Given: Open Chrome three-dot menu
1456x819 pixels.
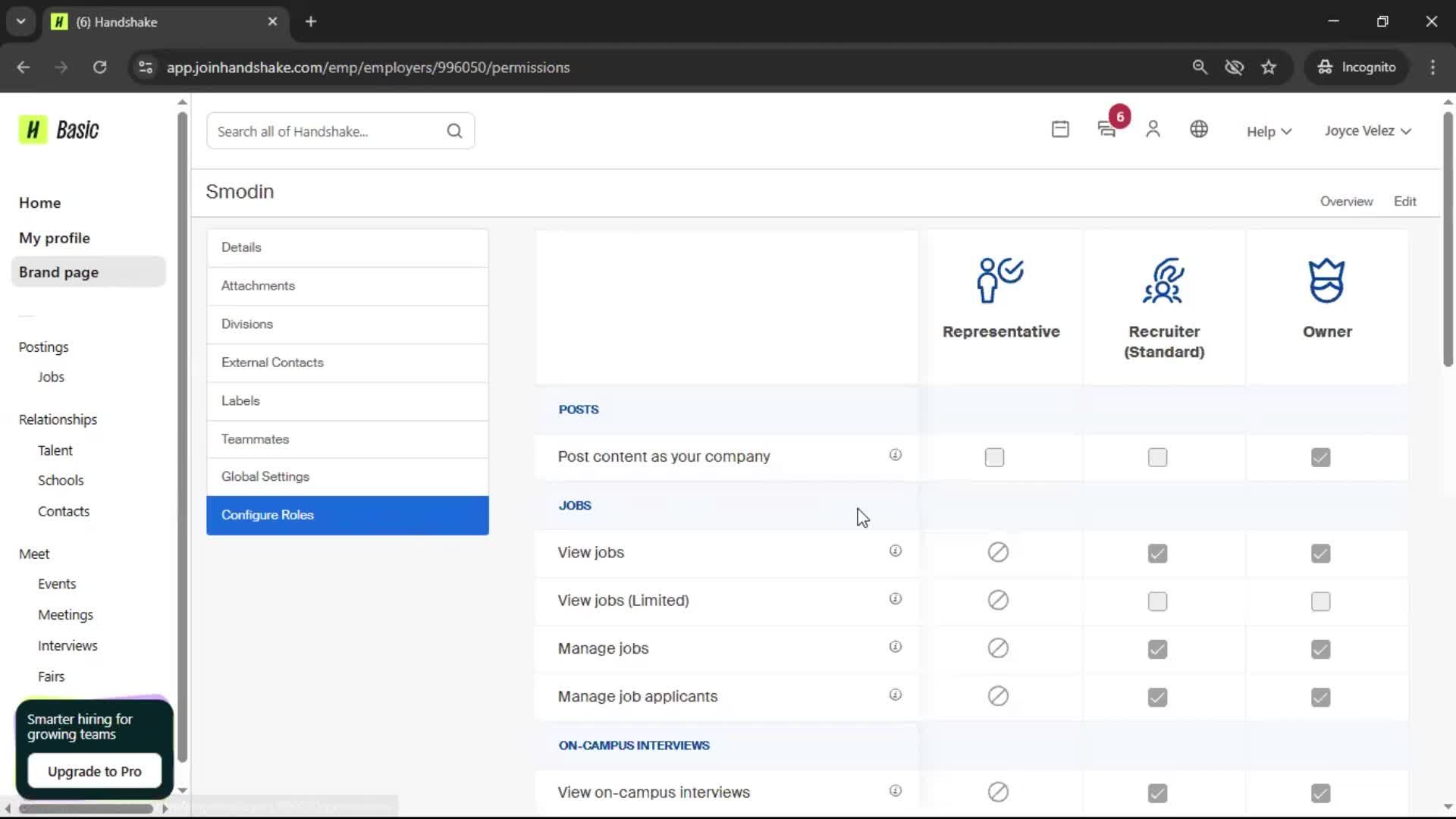Looking at the screenshot, I should tap(1432, 67).
